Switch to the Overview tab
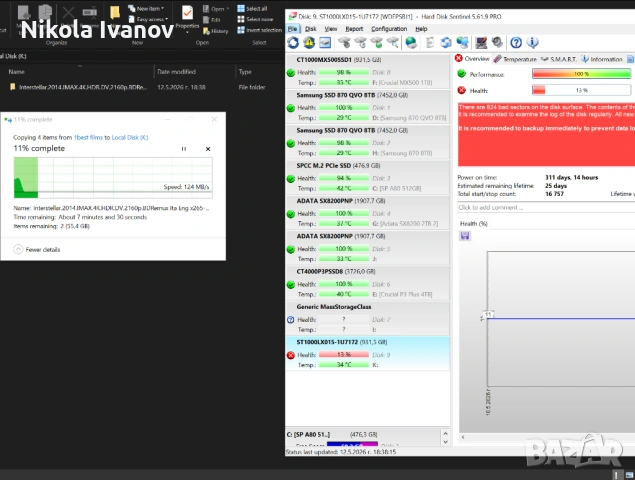This screenshot has width=635, height=480. tap(472, 59)
